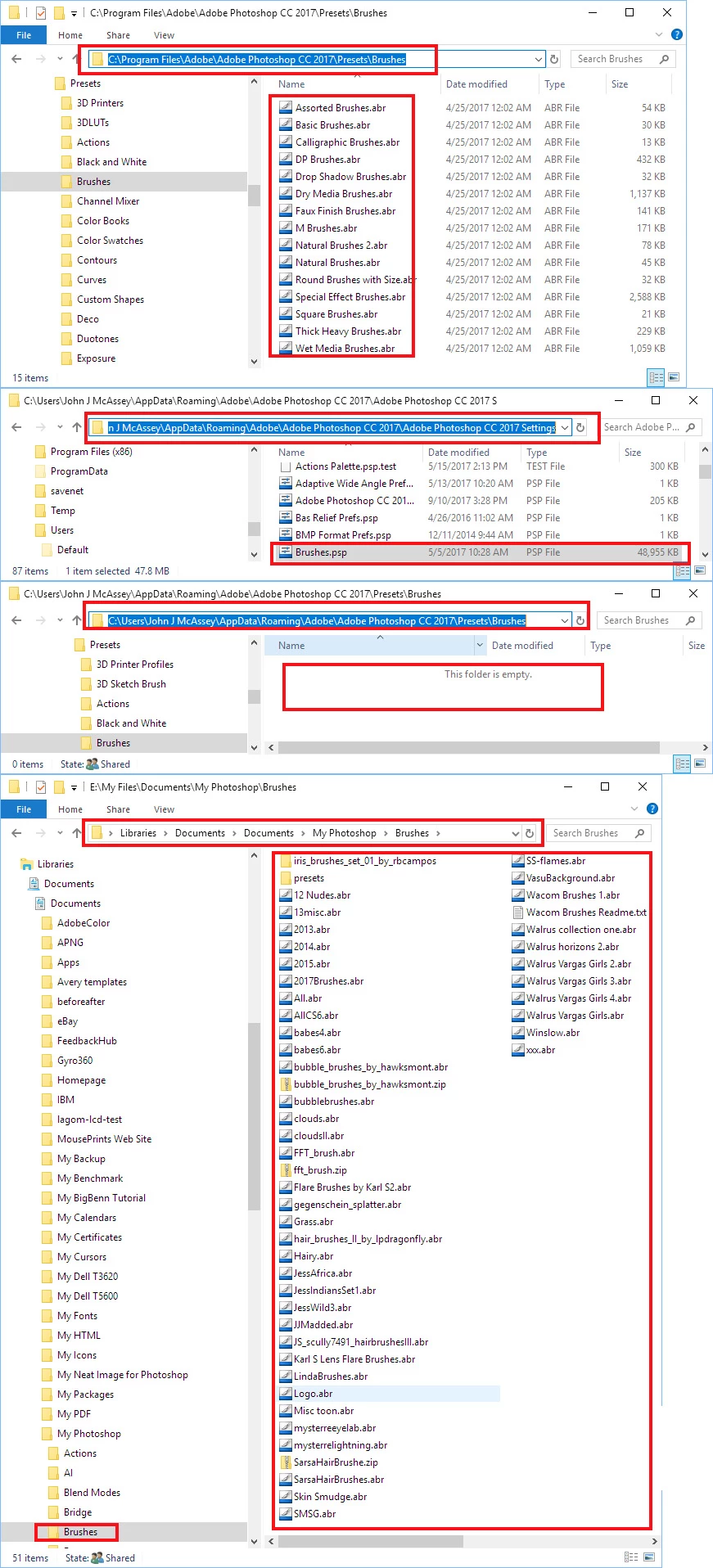Screen dimensions: 713x1568
Task: Open the Name column filter dropdown in the empty folder window
Action: [x=480, y=645]
